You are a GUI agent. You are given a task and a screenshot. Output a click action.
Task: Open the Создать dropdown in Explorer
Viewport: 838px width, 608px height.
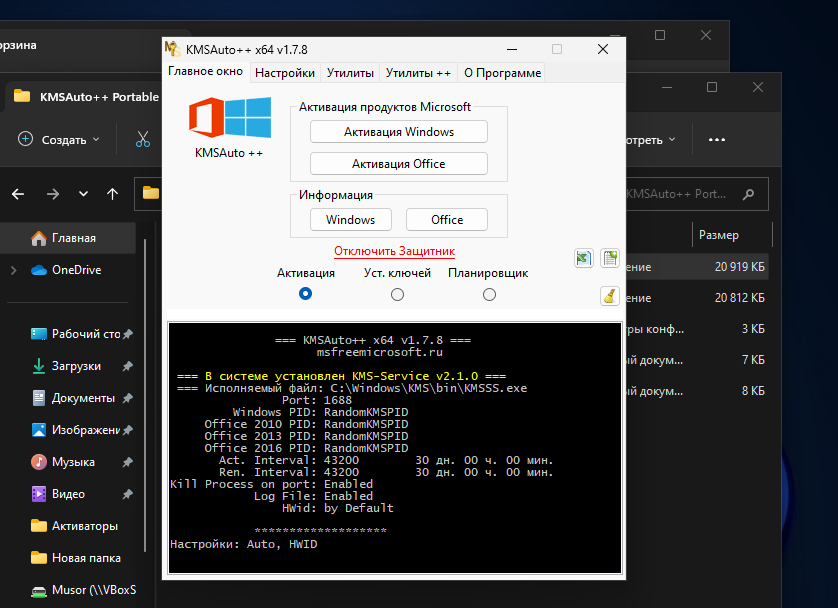[x=58, y=139]
